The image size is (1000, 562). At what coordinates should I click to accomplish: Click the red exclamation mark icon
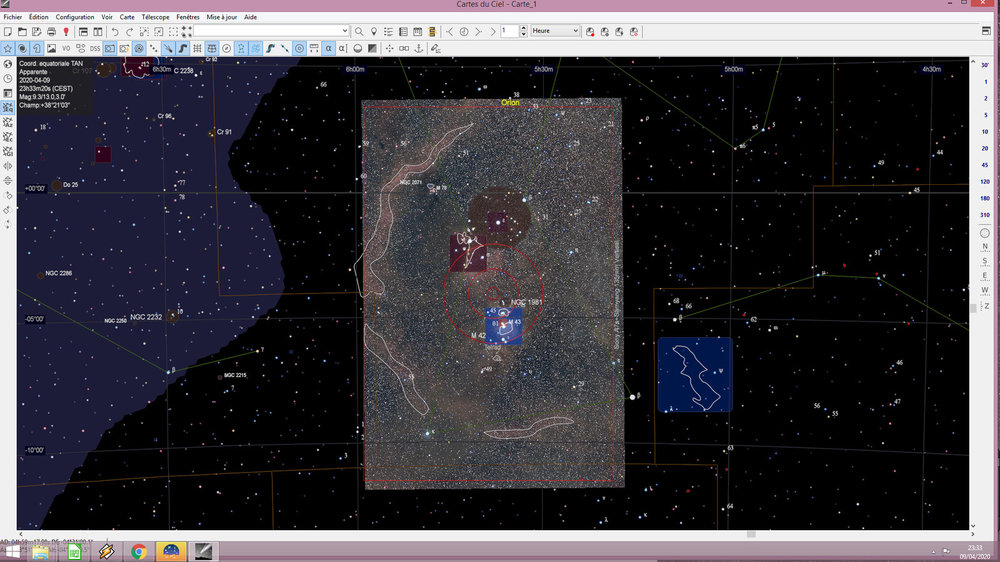pos(66,31)
